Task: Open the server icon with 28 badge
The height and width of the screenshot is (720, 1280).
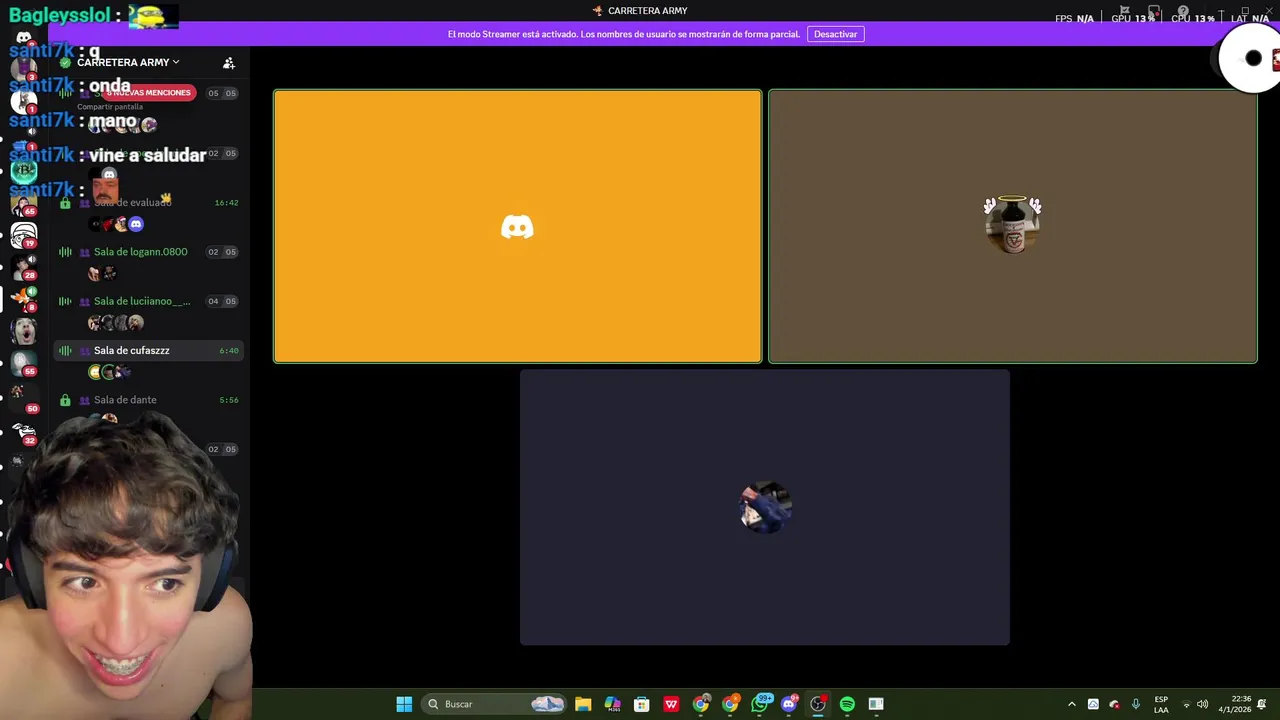Action: pos(23,267)
